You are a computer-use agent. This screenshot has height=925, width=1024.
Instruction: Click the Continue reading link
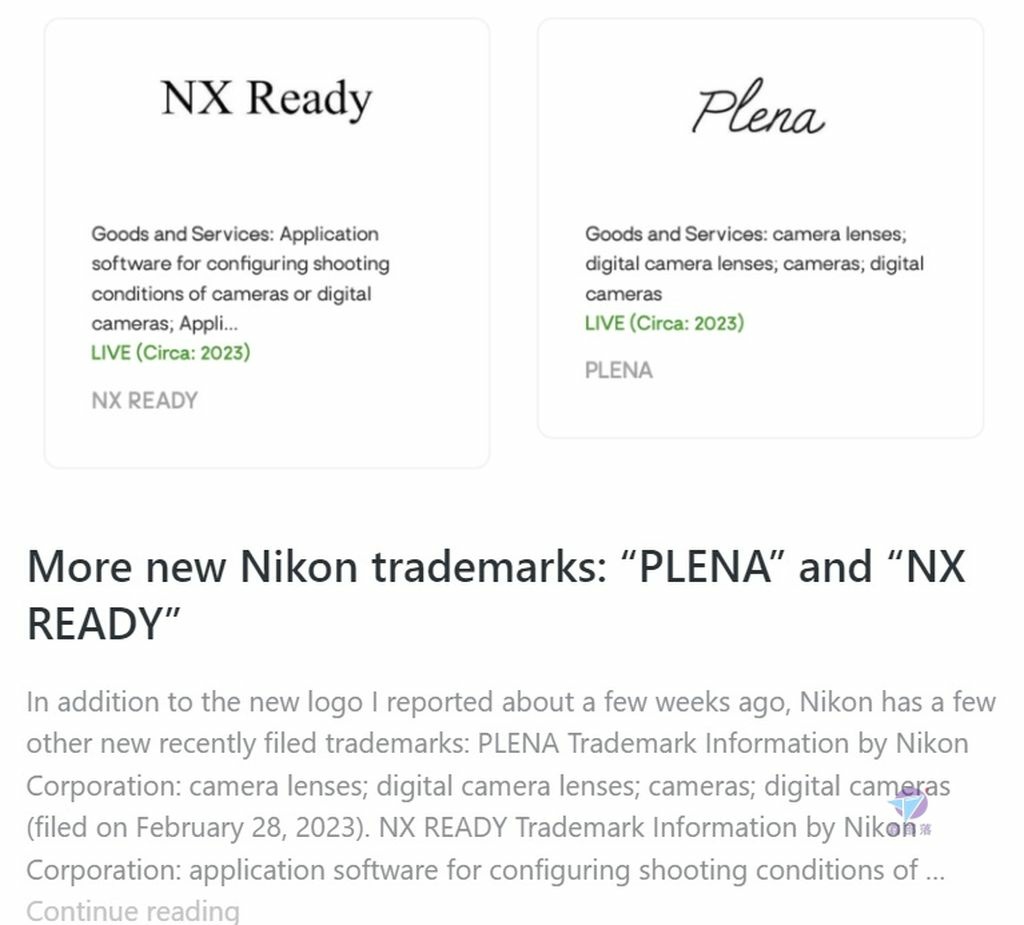pyautogui.click(x=133, y=911)
